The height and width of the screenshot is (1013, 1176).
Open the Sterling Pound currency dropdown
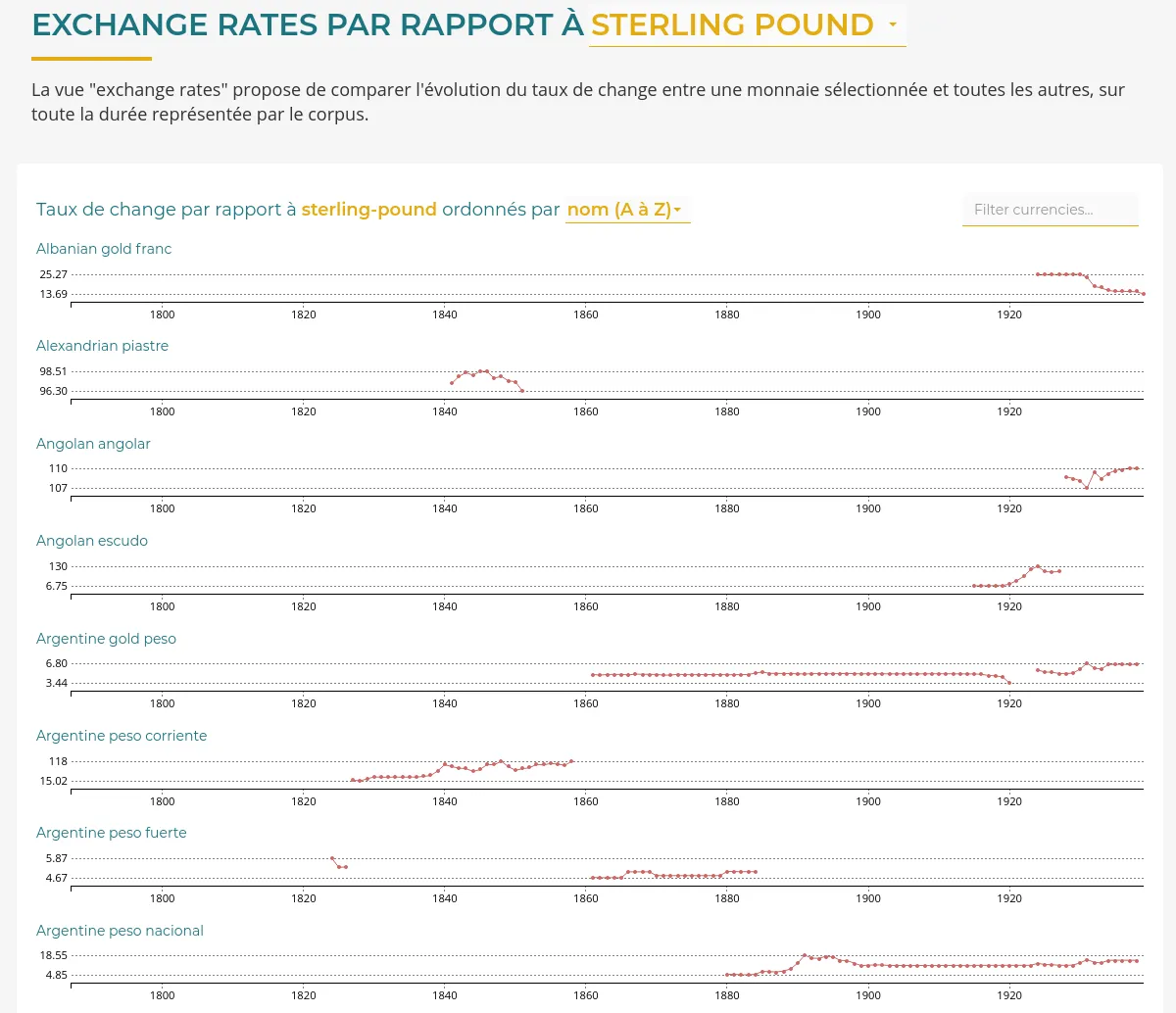click(x=747, y=25)
